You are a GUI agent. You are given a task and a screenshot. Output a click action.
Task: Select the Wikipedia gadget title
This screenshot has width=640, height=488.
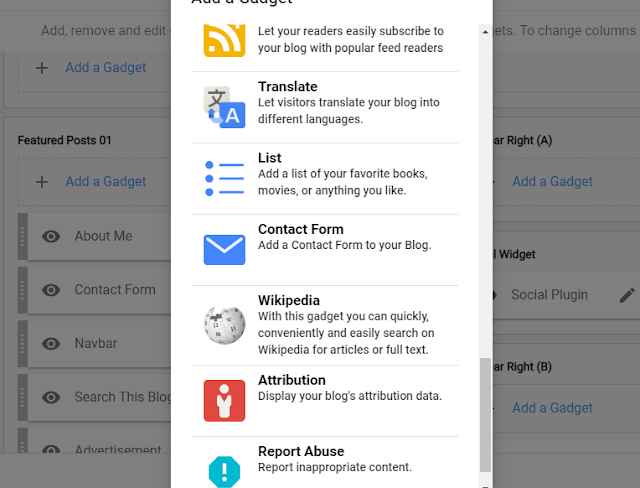289,301
